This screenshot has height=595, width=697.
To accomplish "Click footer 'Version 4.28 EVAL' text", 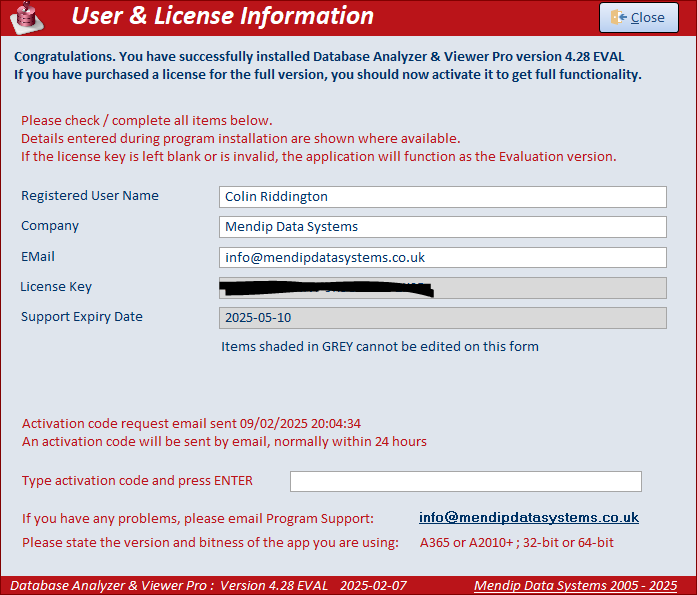I will [274, 586].
